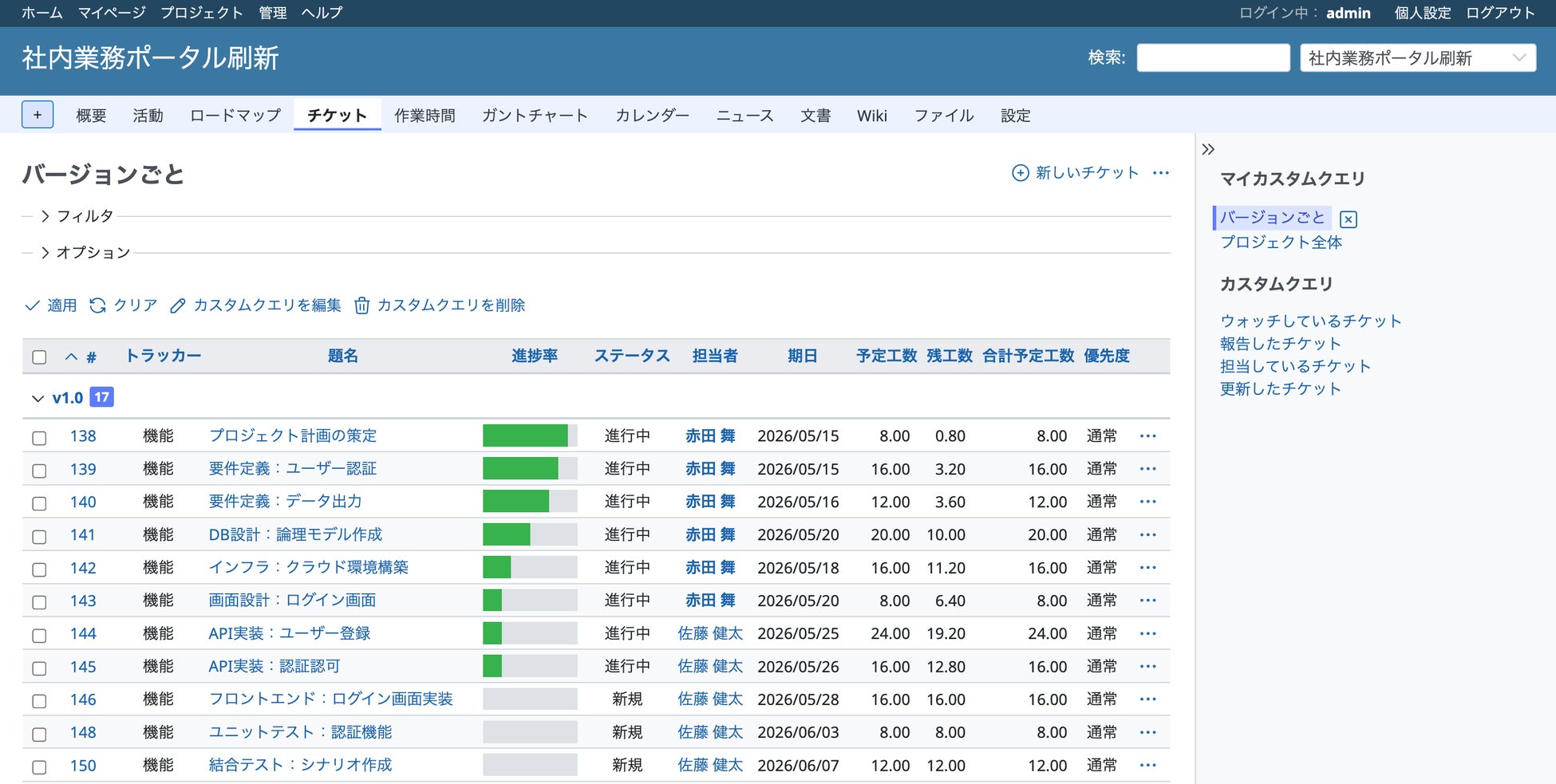Click the ログアウト link
Image resolution: width=1556 pixels, height=784 pixels.
tap(1500, 13)
